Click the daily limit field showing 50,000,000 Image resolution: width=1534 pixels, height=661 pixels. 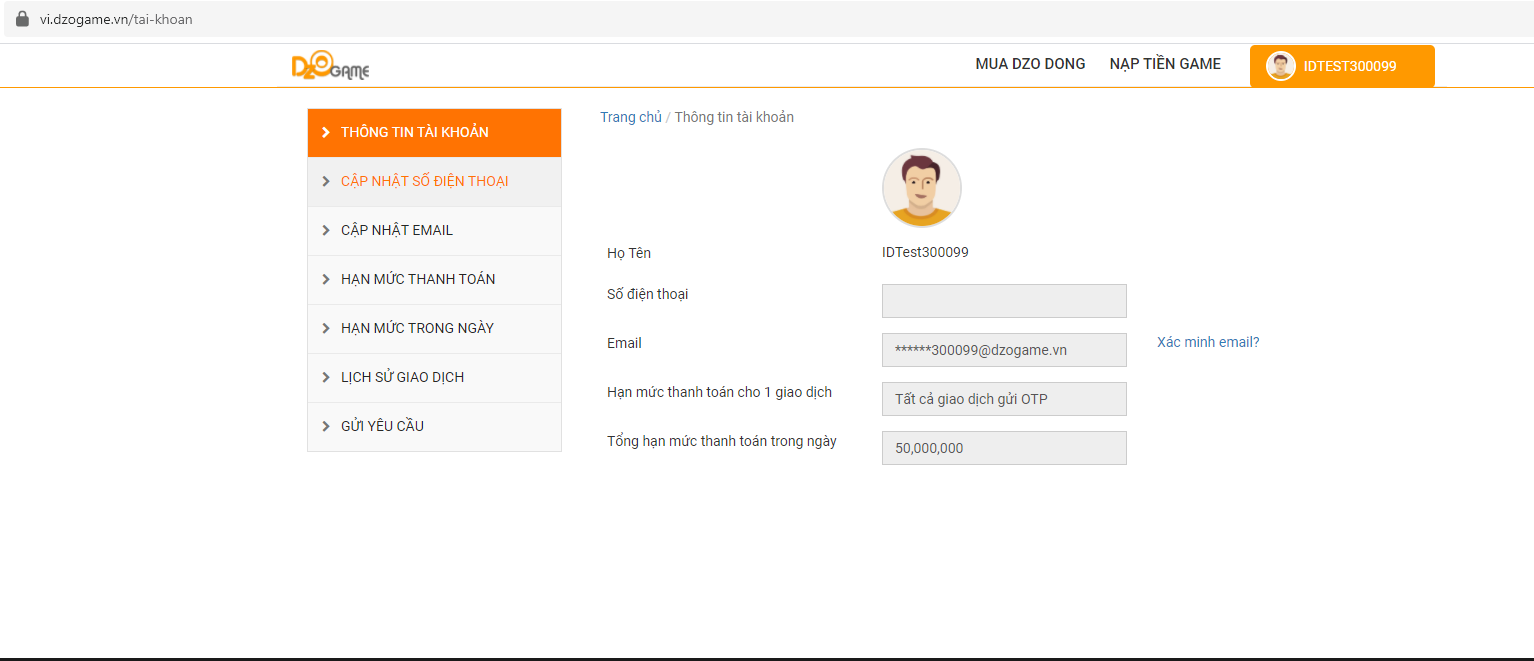1004,448
